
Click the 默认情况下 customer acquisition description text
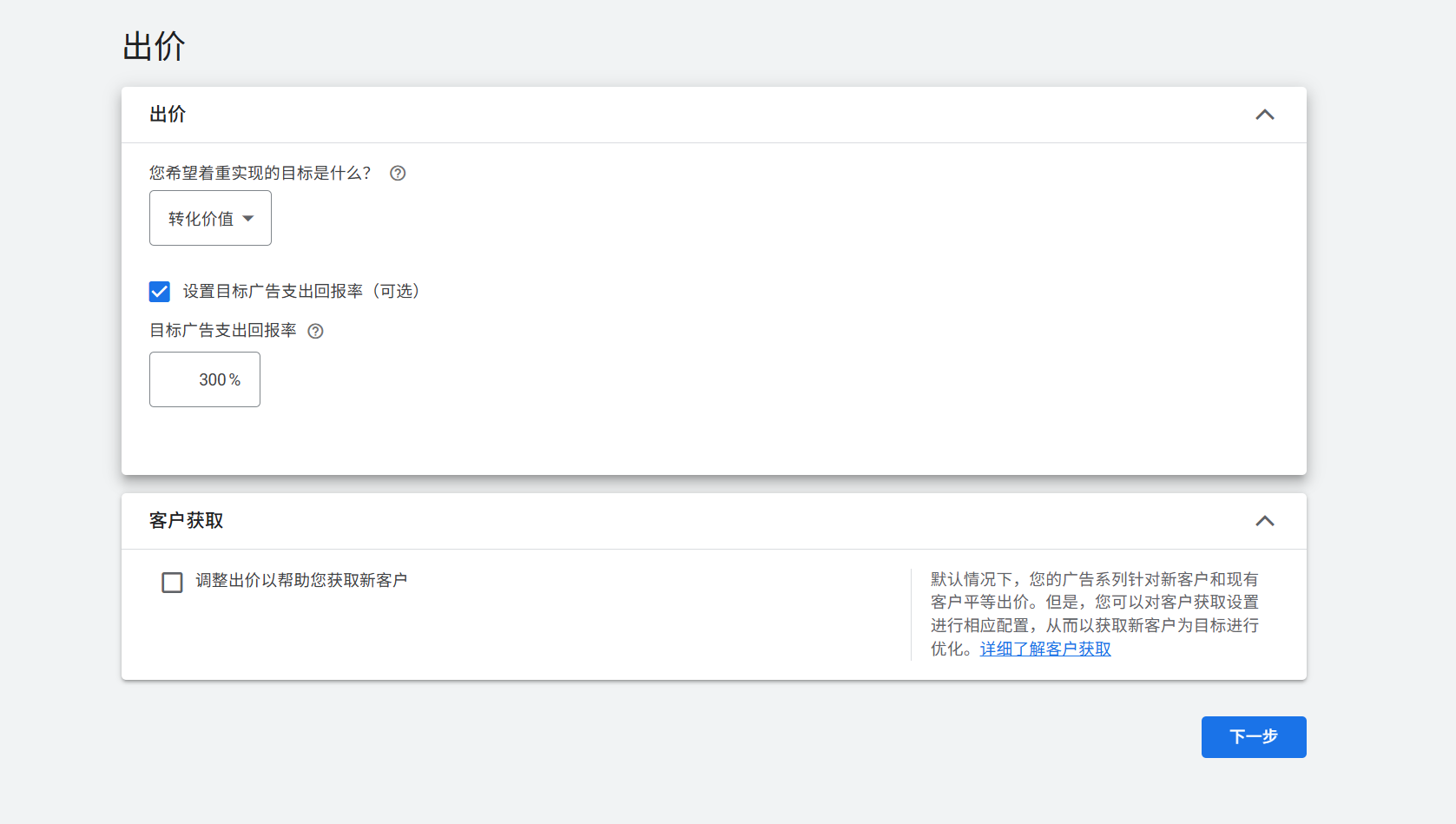1094,603
